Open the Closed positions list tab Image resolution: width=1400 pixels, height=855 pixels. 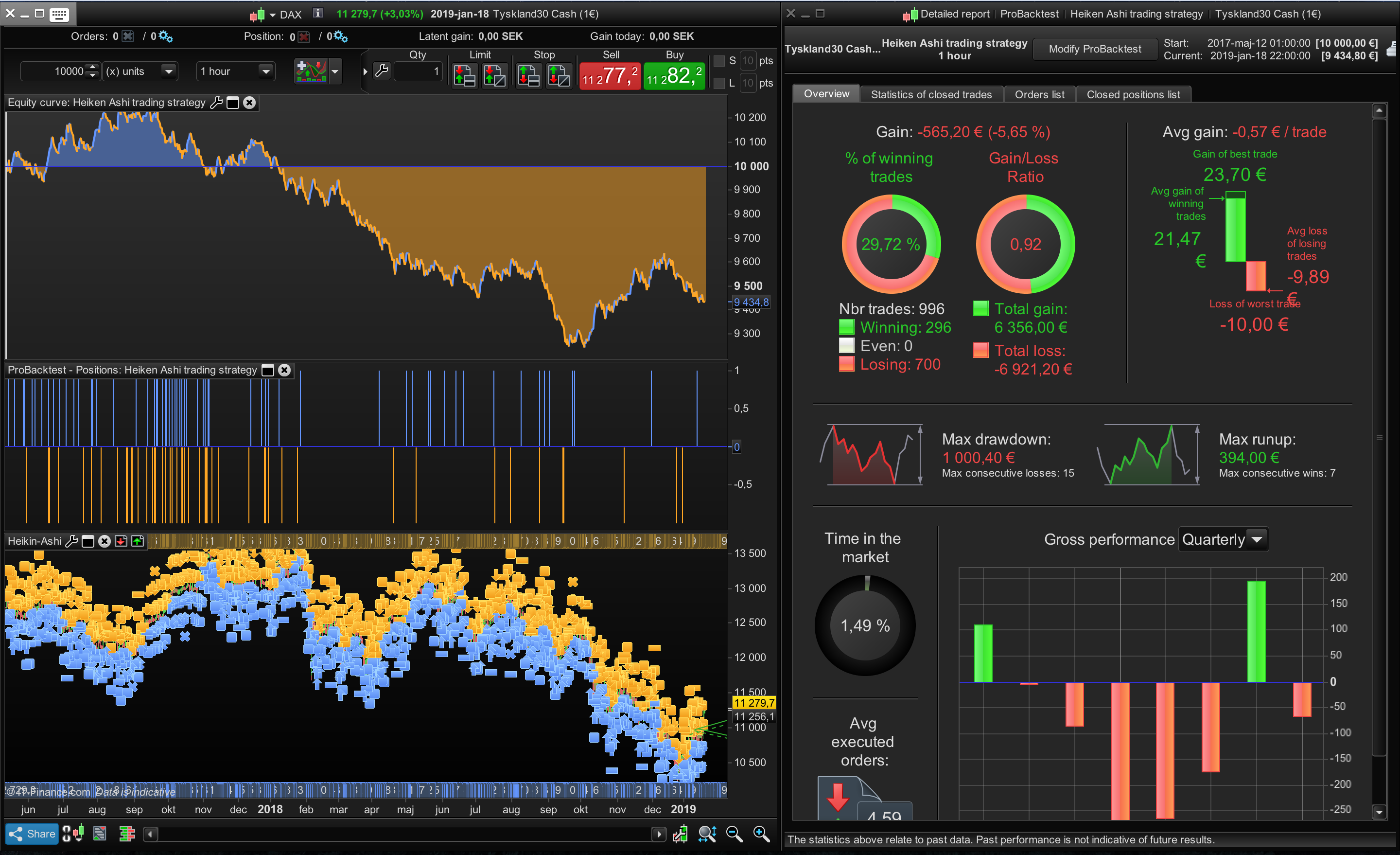point(1133,94)
